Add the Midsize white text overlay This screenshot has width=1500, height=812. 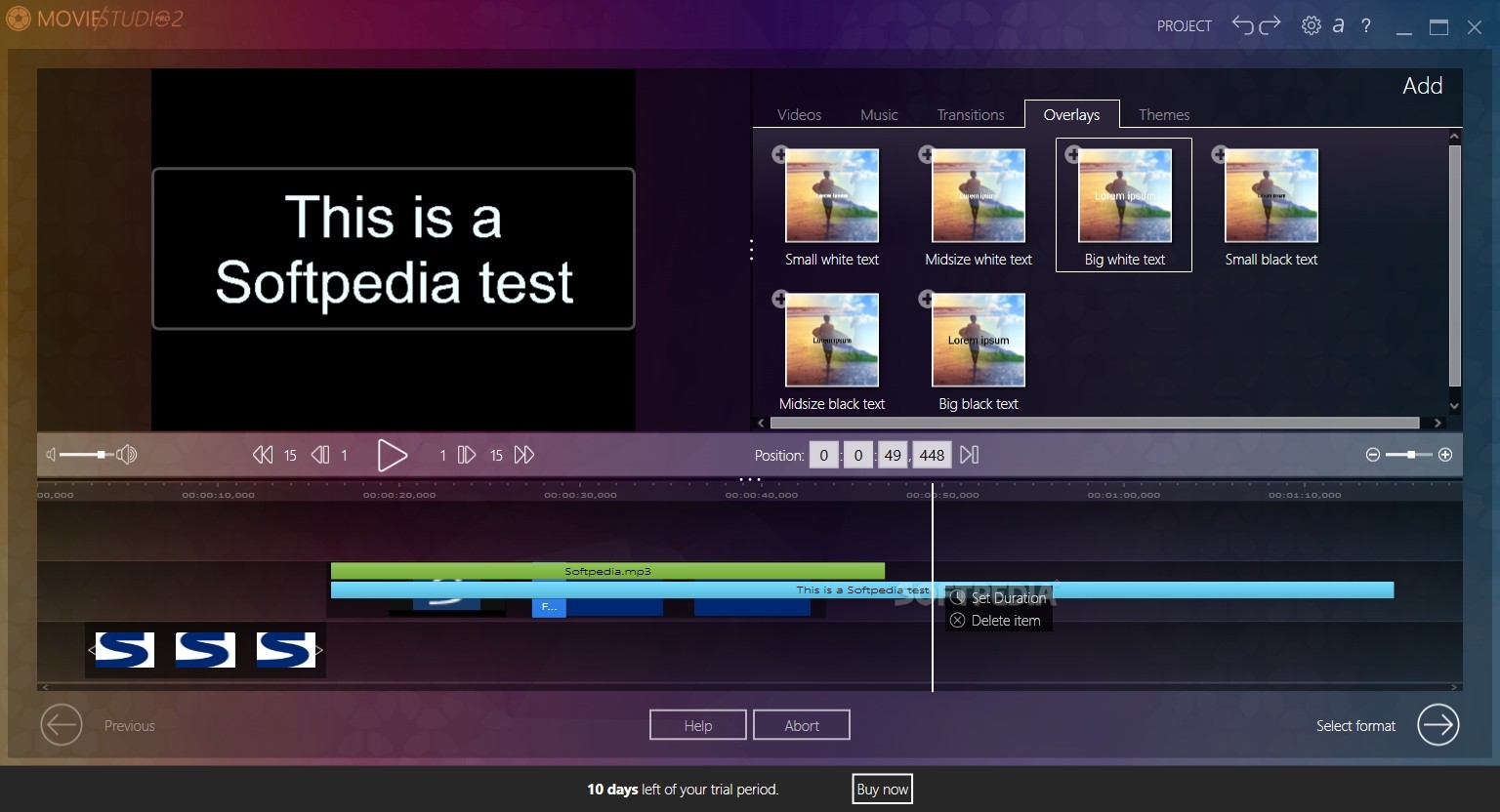point(927,154)
